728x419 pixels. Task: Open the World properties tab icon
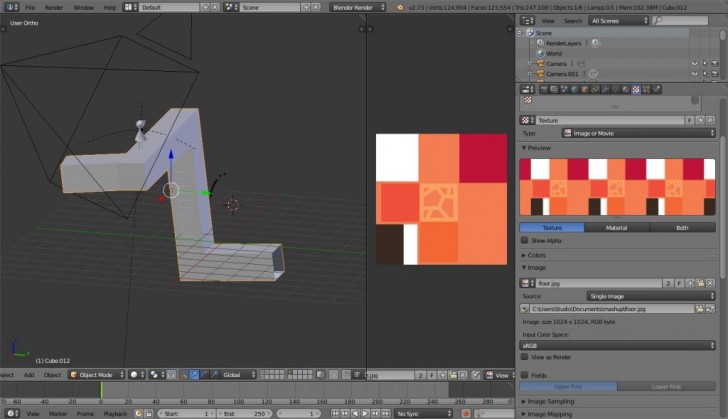pyautogui.click(x=574, y=89)
